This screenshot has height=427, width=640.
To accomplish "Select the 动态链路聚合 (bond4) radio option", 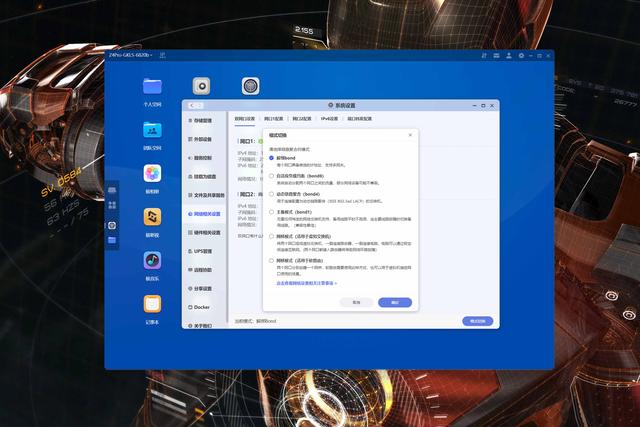I will (x=271, y=194).
